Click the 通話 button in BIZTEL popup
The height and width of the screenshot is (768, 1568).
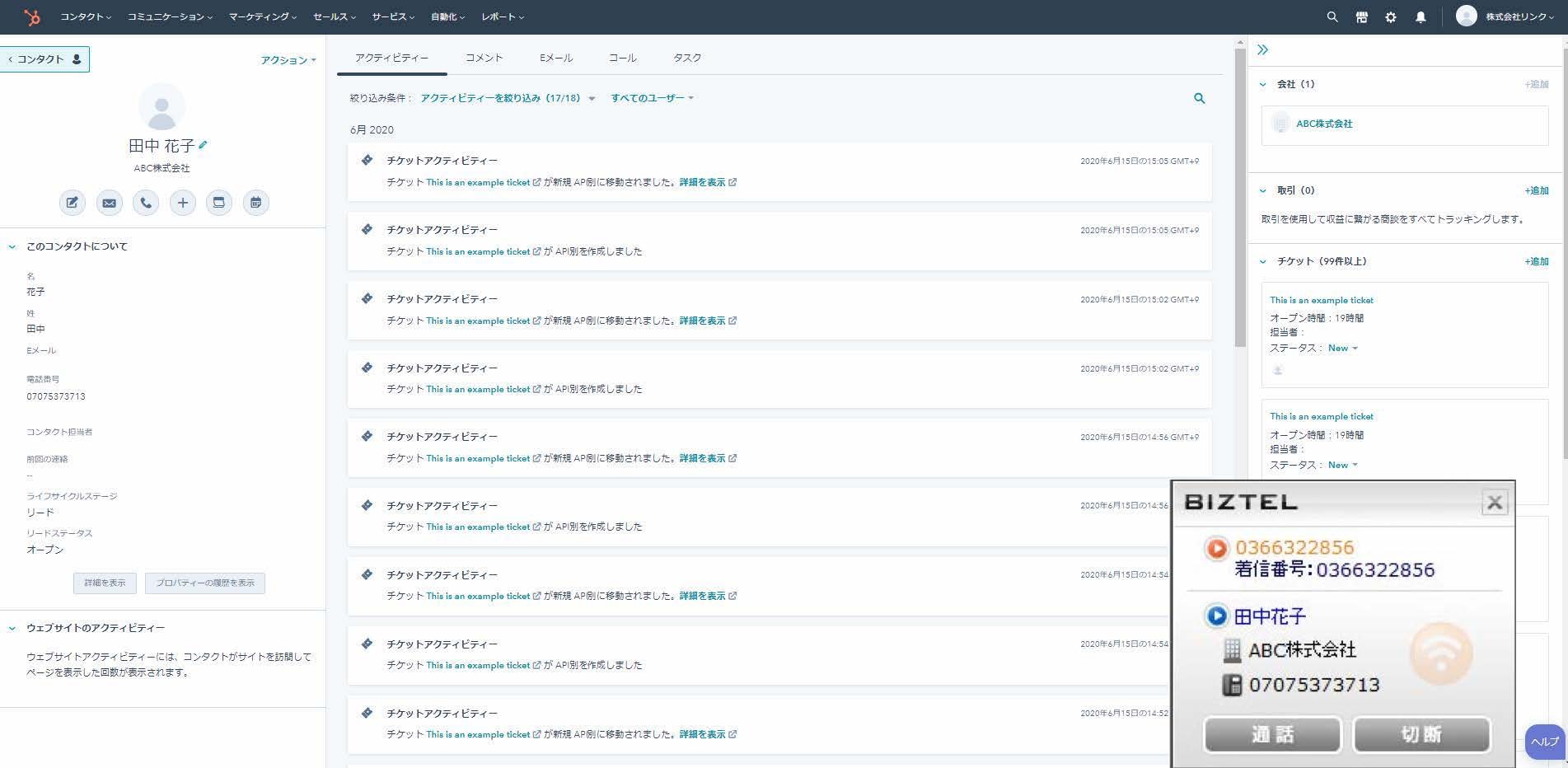tap(1272, 734)
